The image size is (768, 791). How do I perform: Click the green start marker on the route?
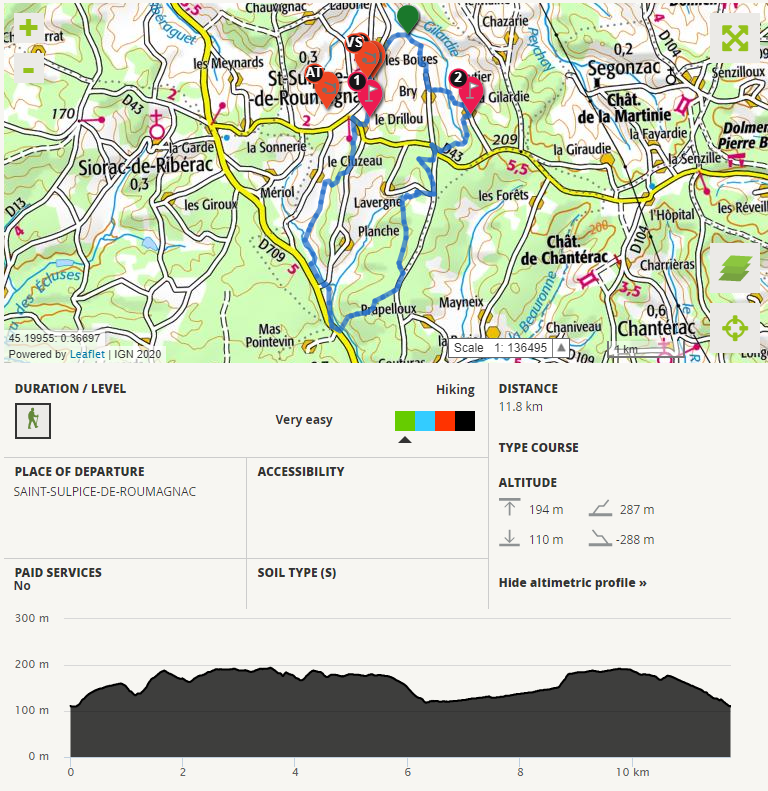pyautogui.click(x=408, y=18)
